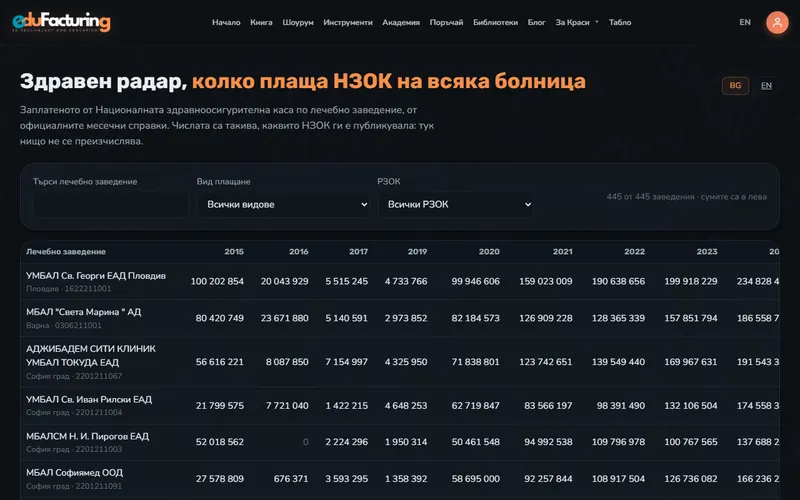Select row МБАЛСМ Н. И. Пирогов ЕАД

(x=400, y=442)
